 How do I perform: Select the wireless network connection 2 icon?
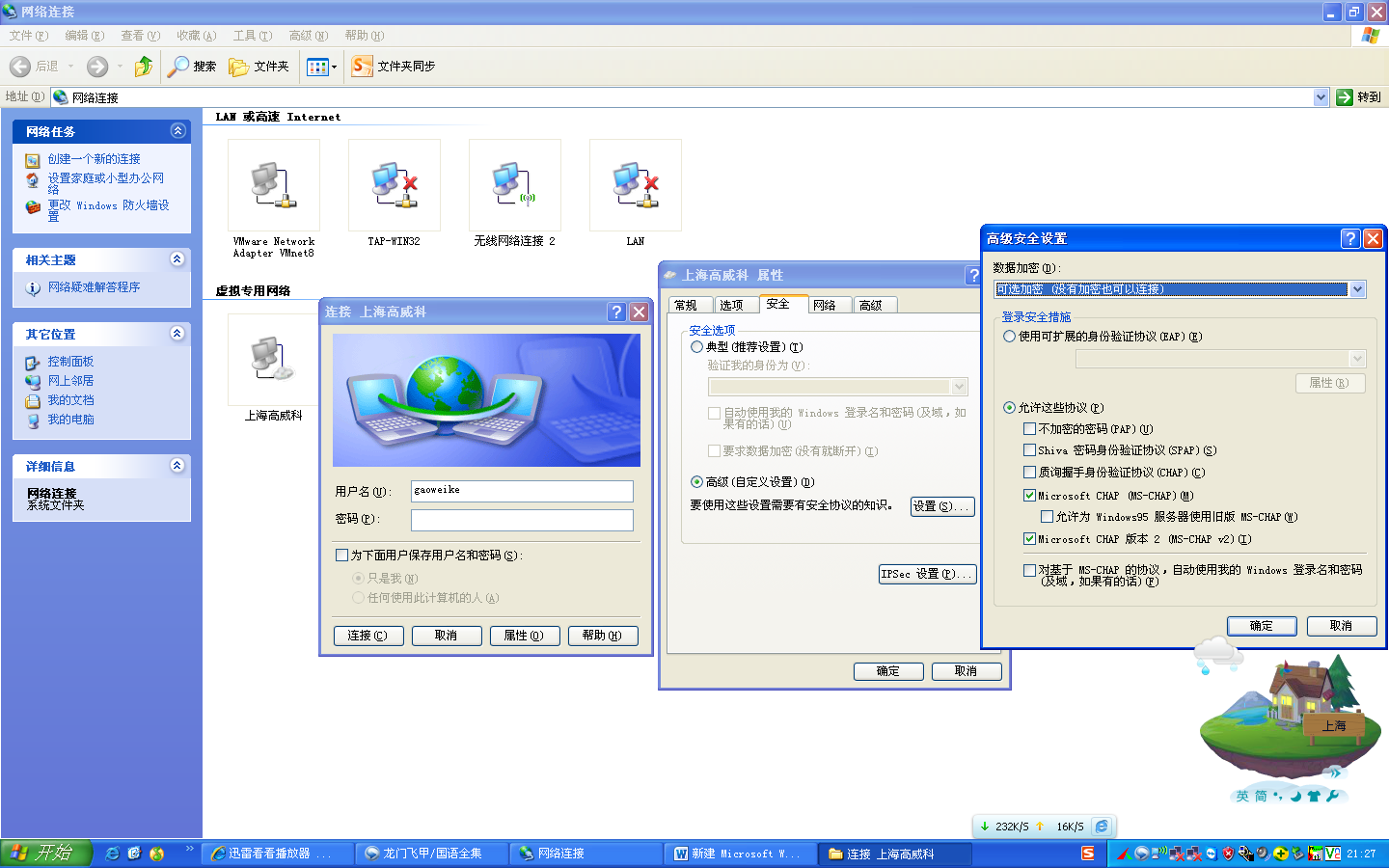coord(514,185)
